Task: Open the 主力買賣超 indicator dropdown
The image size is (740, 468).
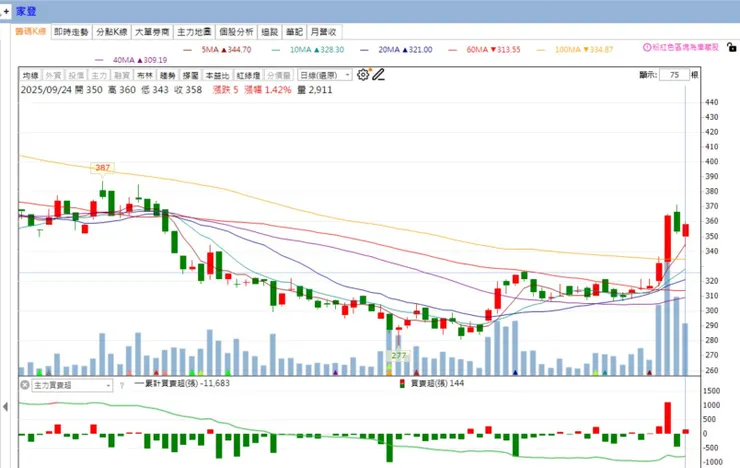Action: (72, 385)
